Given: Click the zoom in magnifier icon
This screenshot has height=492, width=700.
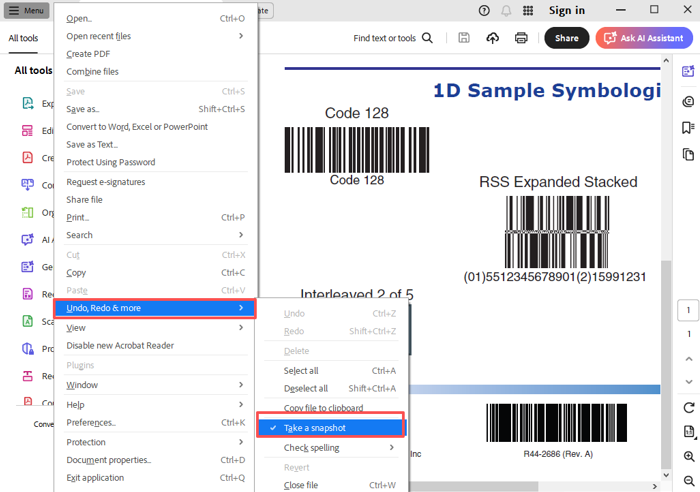Looking at the screenshot, I should point(689,457).
